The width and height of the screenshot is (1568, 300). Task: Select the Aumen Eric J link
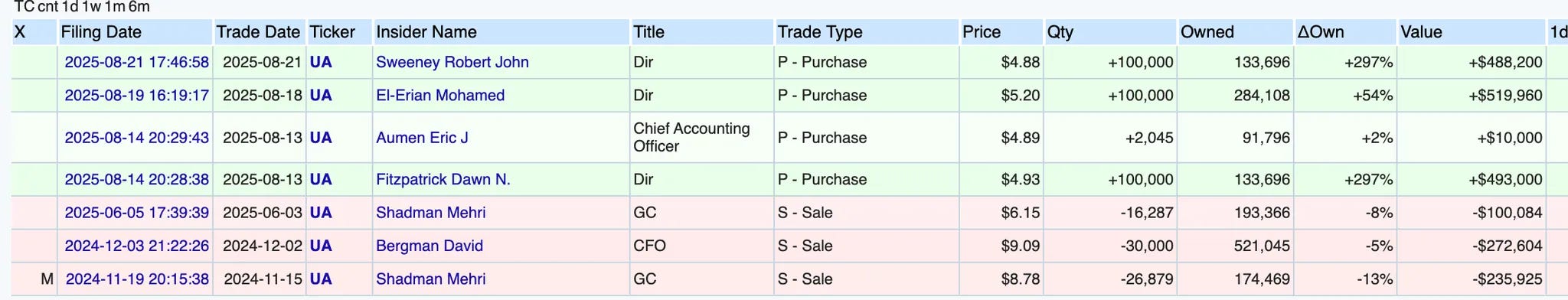click(x=422, y=138)
